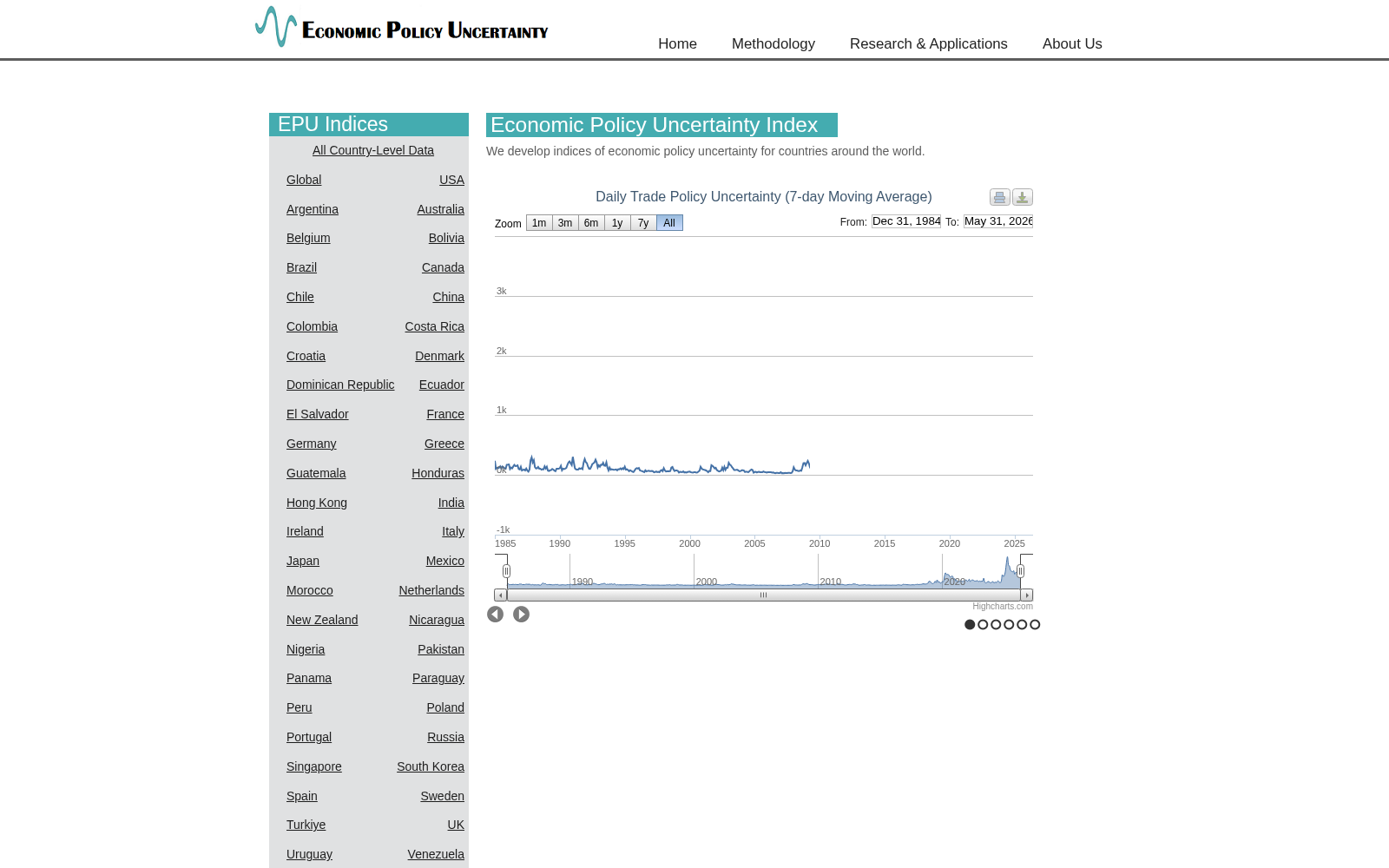
Task: Set chart zoom to 3m
Action: (565, 223)
